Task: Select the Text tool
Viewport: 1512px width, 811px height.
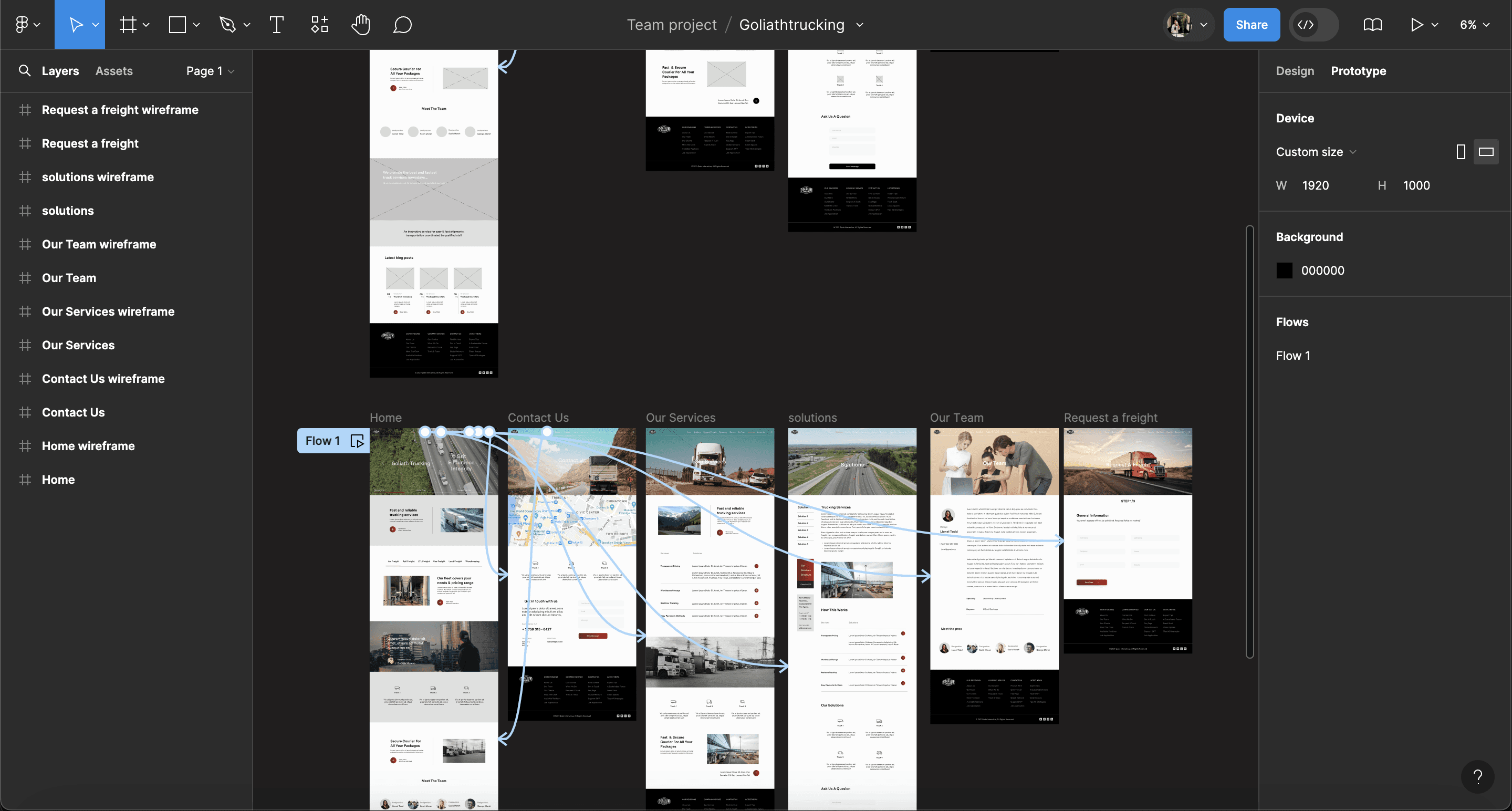Action: pos(277,24)
